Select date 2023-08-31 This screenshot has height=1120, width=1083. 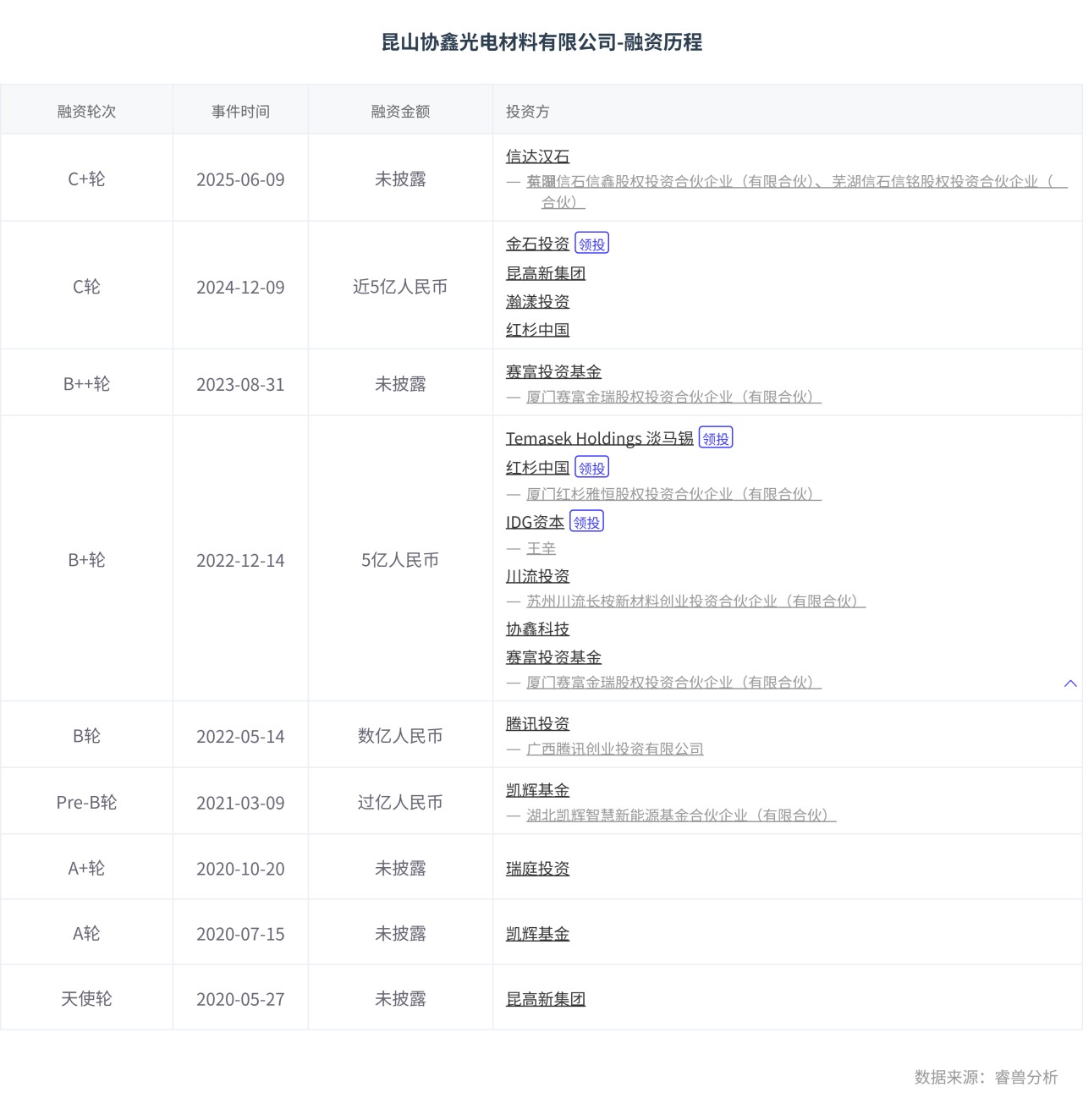point(240,384)
